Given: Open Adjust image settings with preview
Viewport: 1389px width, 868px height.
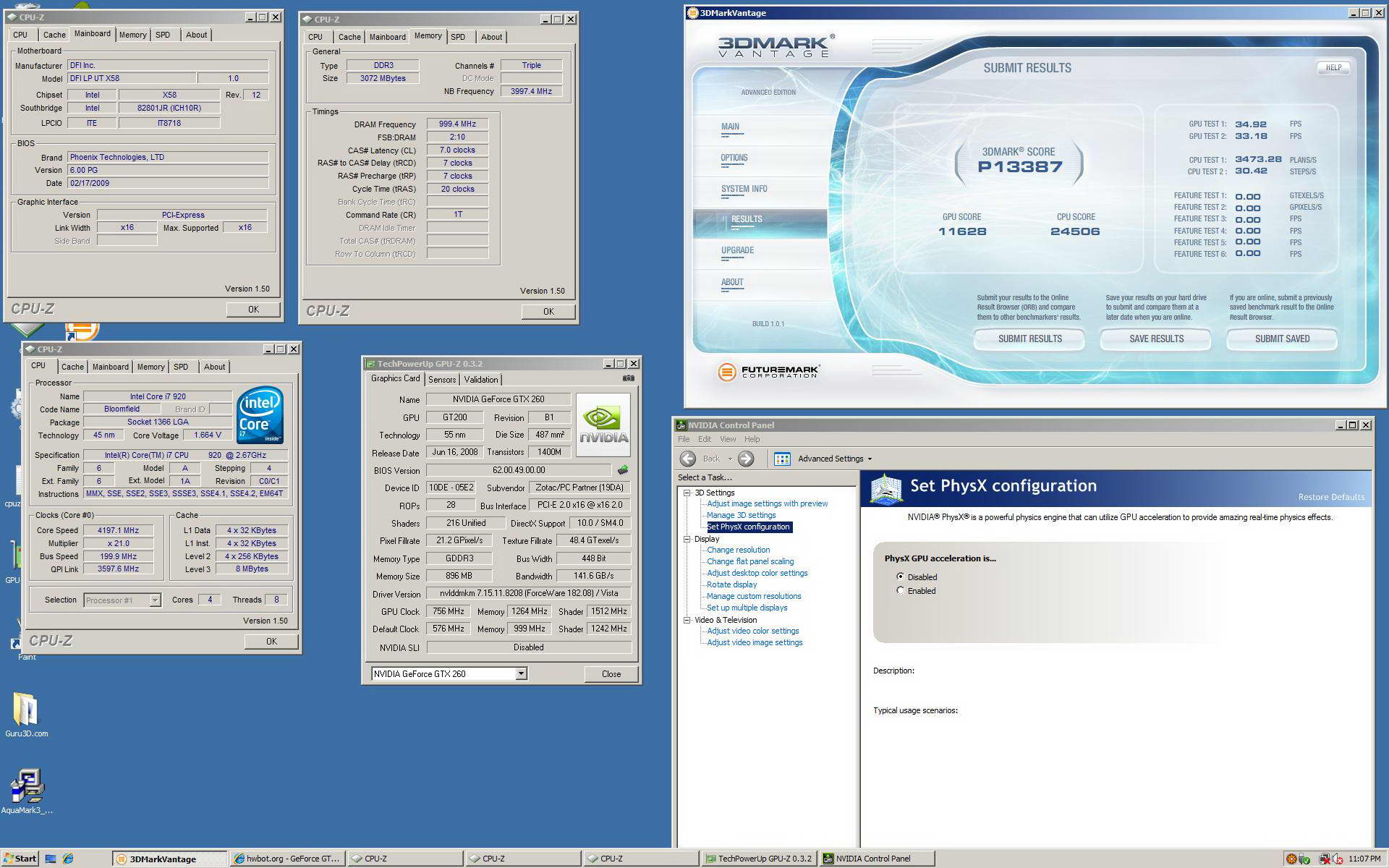Looking at the screenshot, I should point(767,503).
